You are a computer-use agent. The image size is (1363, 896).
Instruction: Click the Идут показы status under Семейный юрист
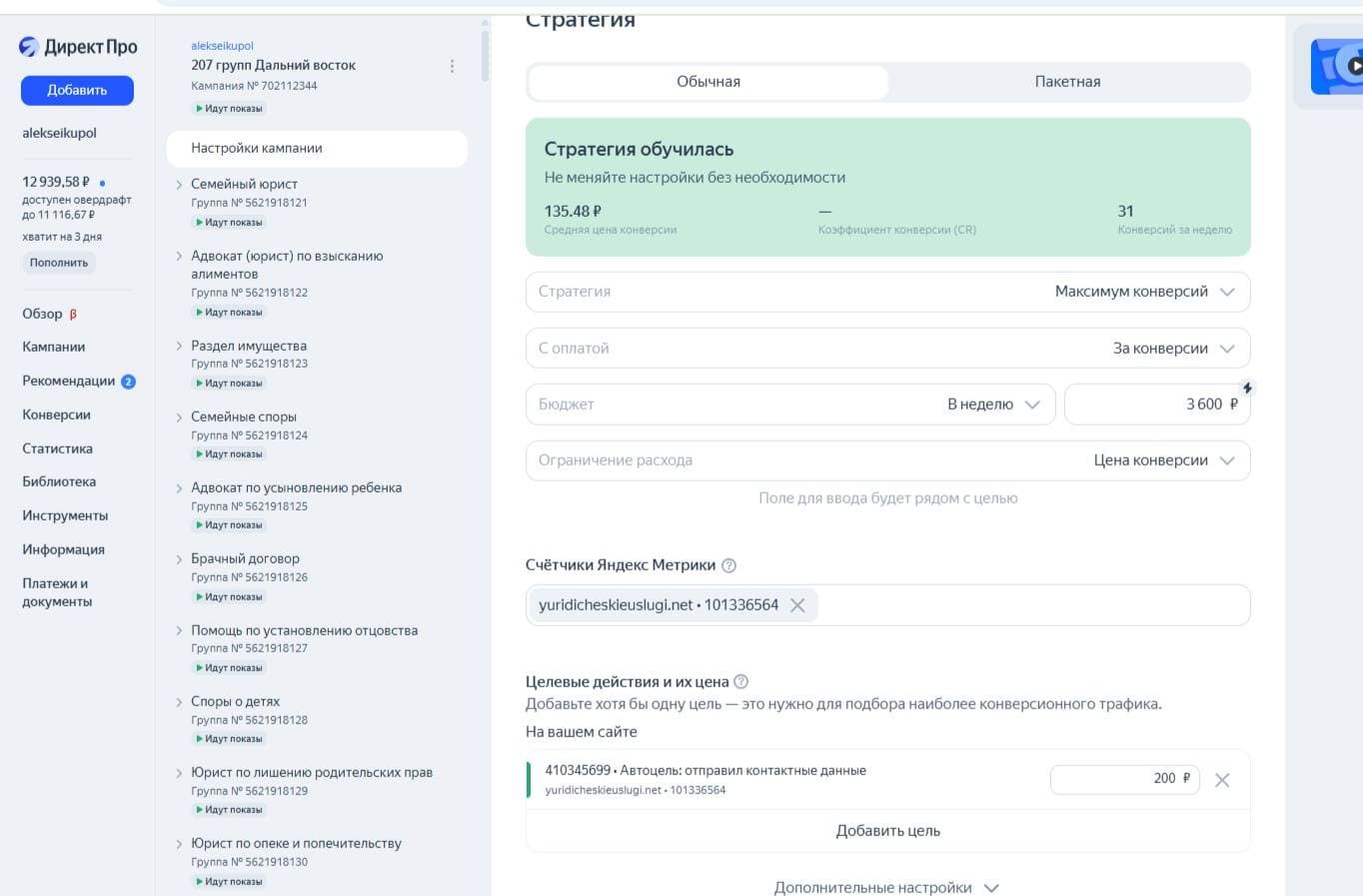229,222
